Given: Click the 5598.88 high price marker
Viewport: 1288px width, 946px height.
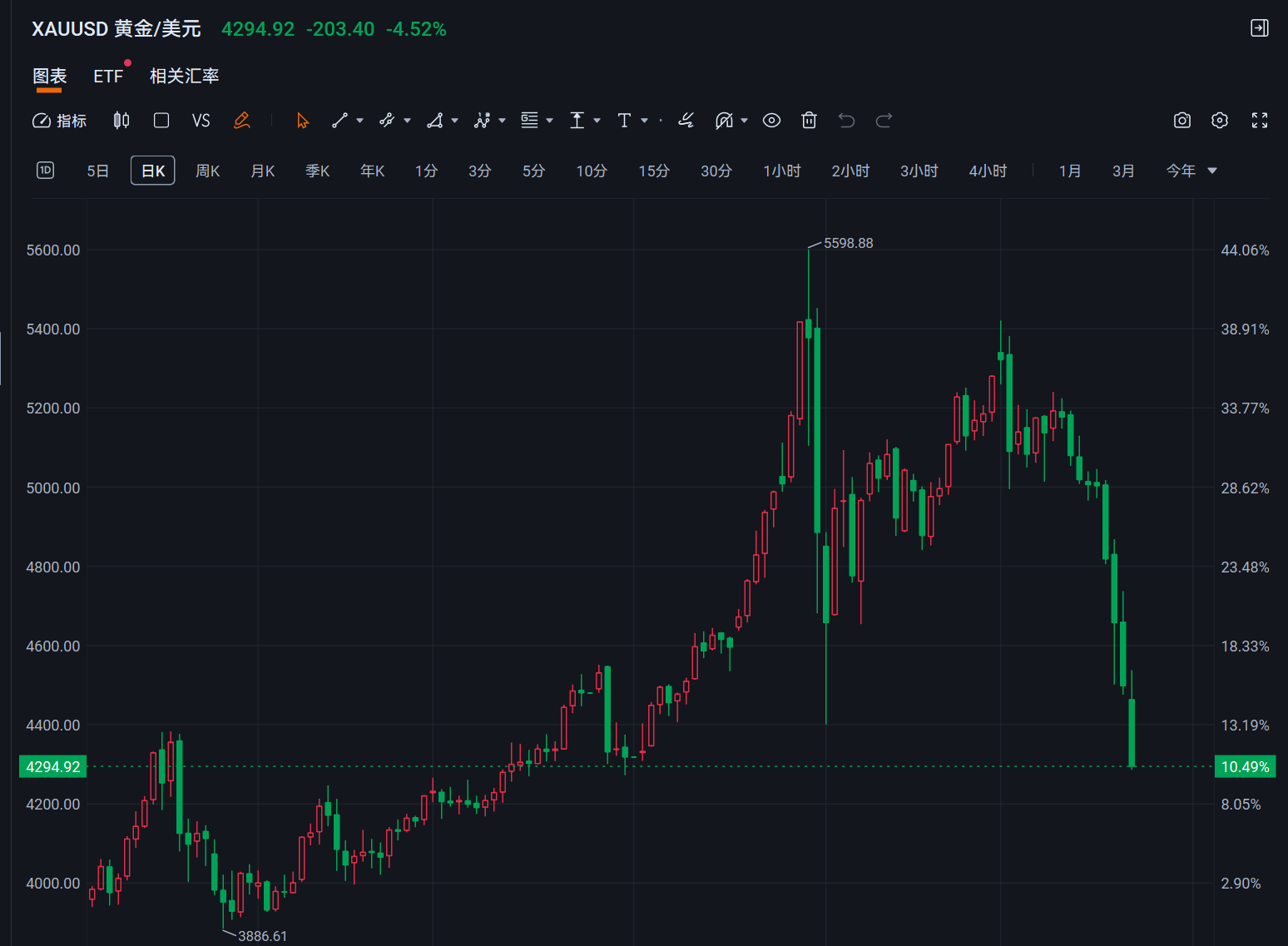Looking at the screenshot, I should (848, 243).
